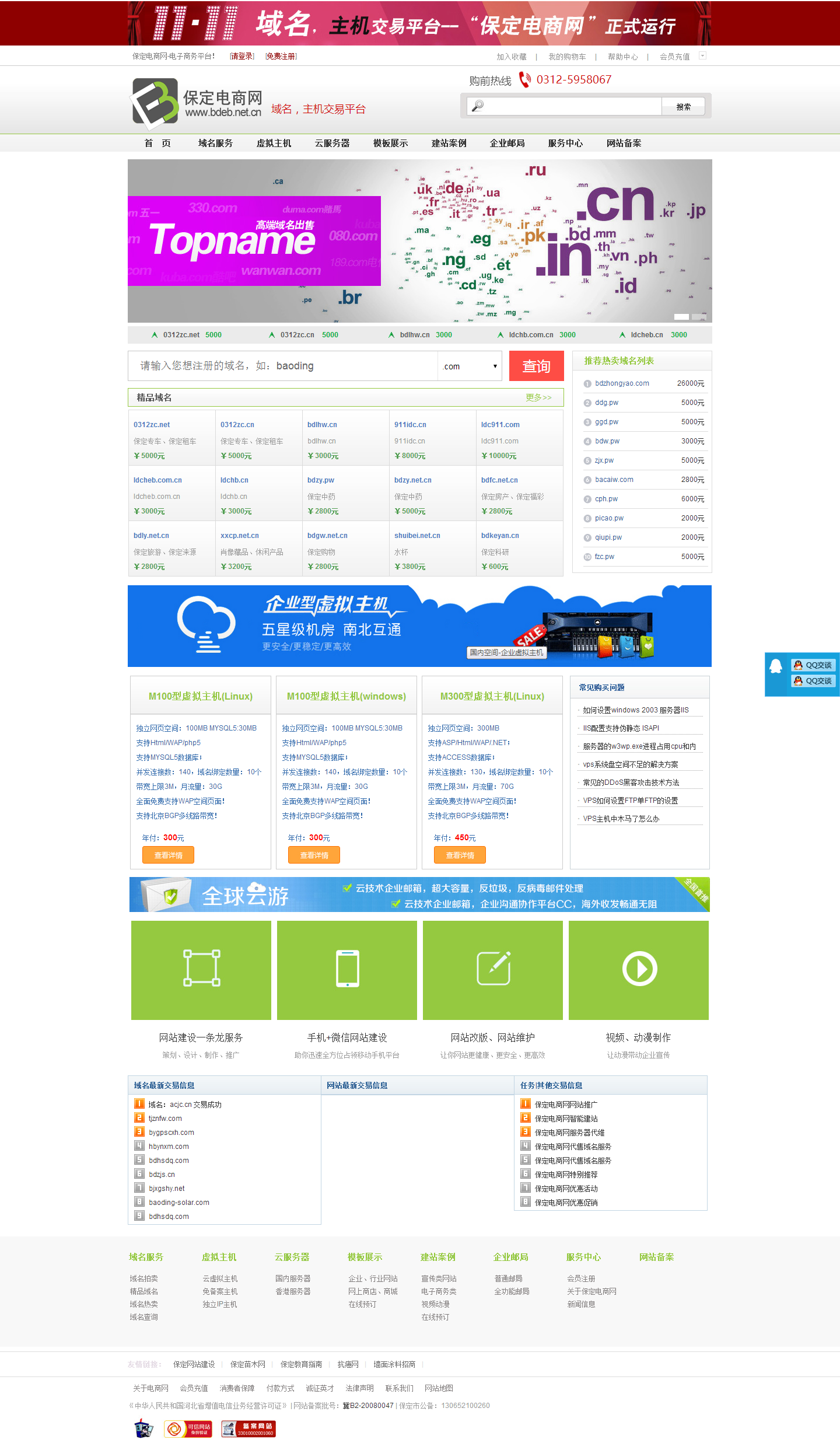Click 更多>> in the 精品域名 header
Viewport: 840px width, 1450px height.
(x=538, y=397)
